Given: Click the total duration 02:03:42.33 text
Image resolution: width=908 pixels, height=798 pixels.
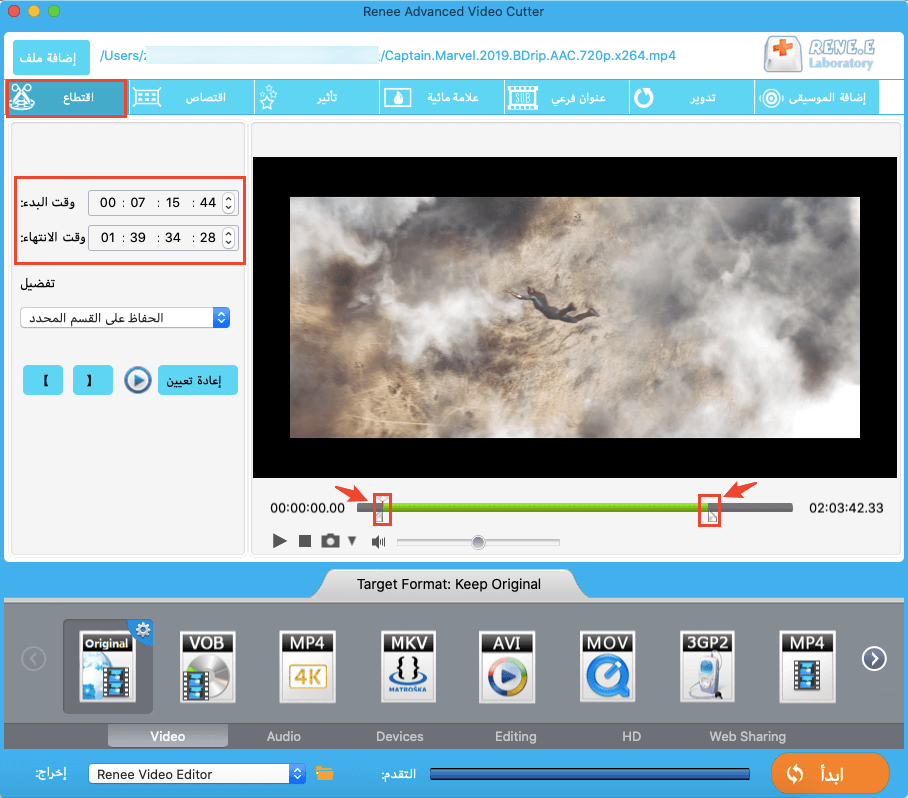Looking at the screenshot, I should [x=846, y=508].
